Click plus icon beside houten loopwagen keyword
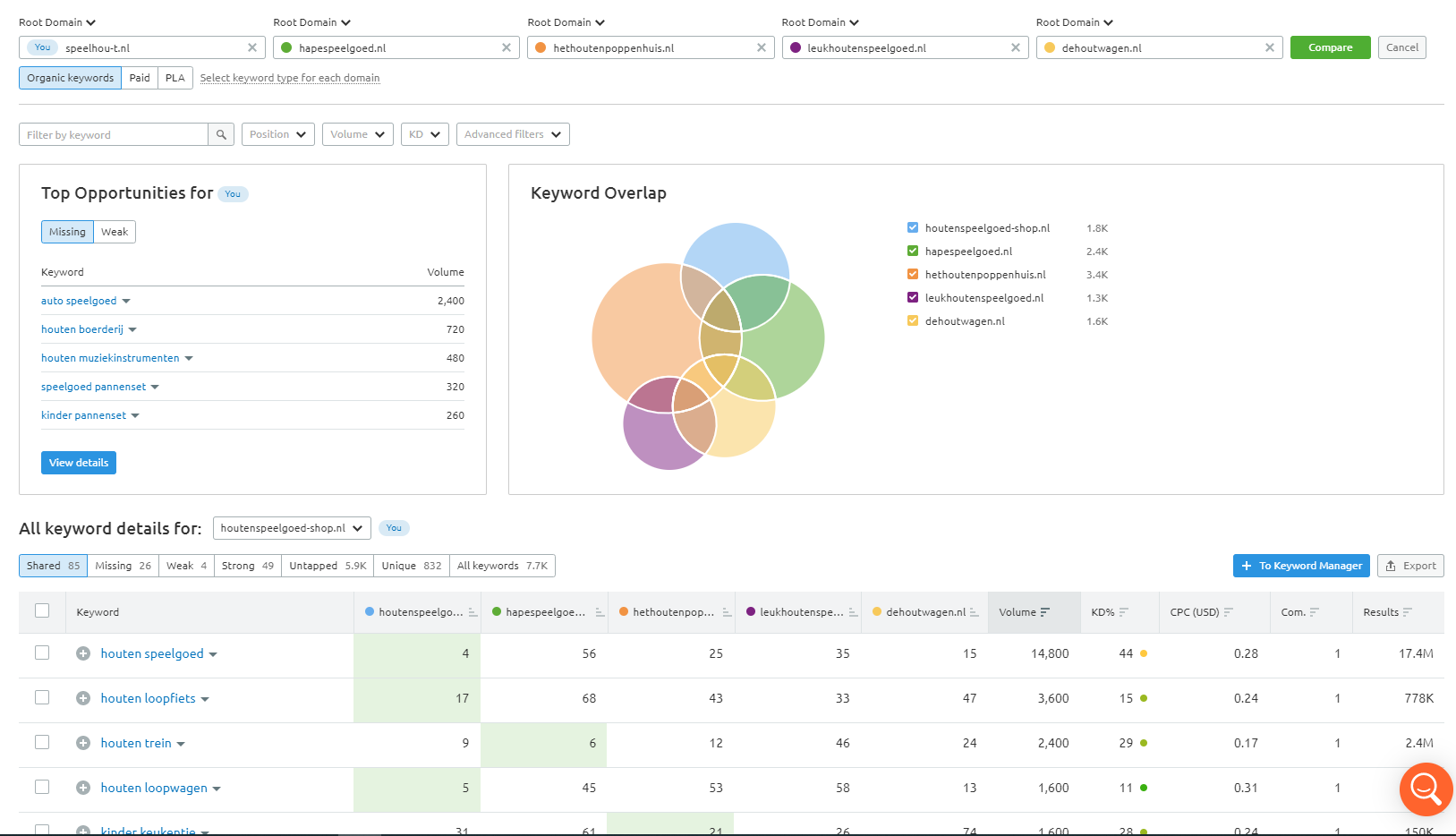Viewport: 1456px width, 836px height. (83, 788)
